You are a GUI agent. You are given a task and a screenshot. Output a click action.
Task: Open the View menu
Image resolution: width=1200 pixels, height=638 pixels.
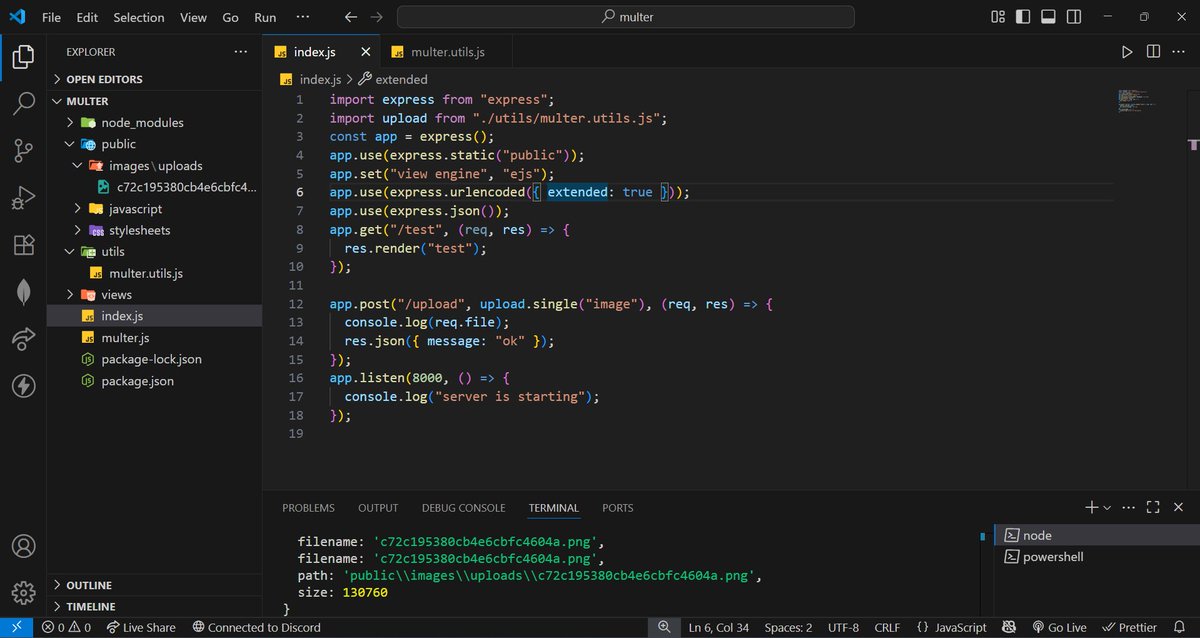pos(193,17)
